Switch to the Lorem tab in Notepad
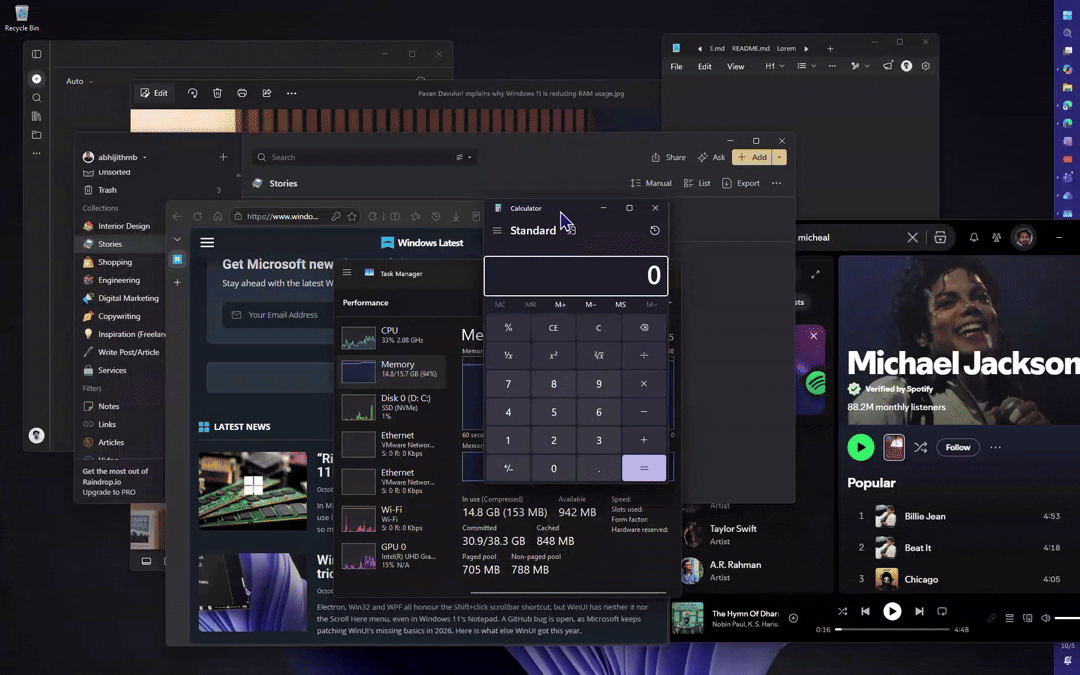Image resolution: width=1080 pixels, height=675 pixels. pos(786,49)
